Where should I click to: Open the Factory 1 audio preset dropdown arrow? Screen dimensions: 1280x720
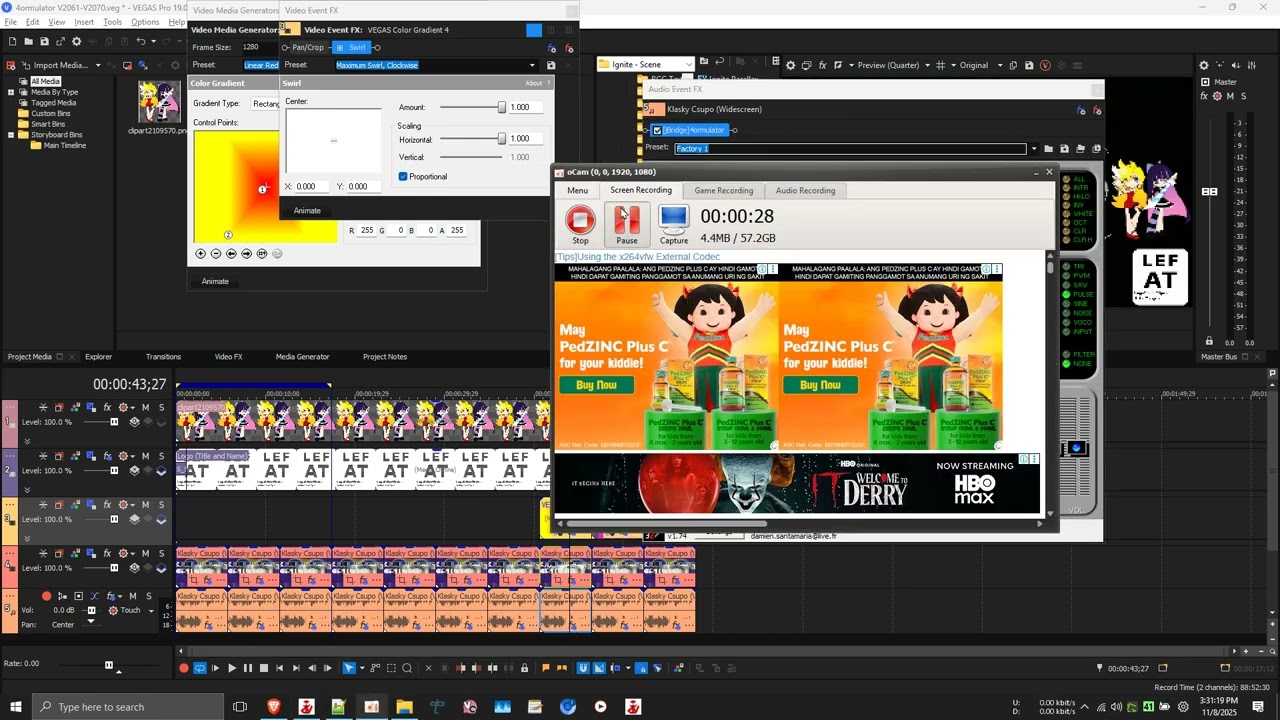click(1034, 149)
